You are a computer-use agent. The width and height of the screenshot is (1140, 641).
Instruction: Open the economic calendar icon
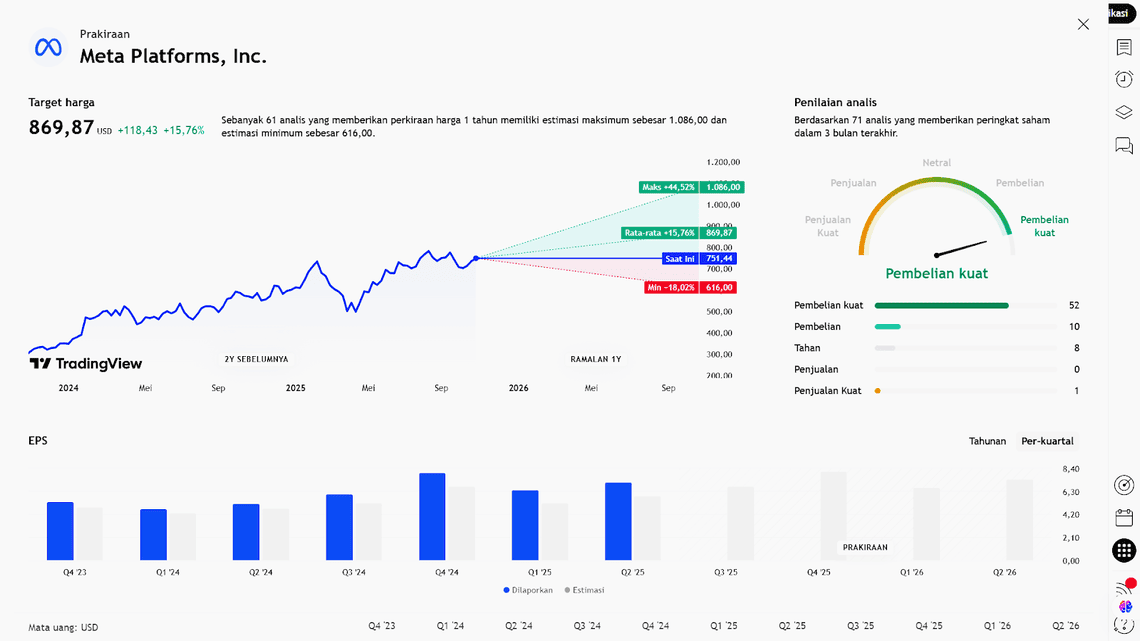pos(1124,517)
